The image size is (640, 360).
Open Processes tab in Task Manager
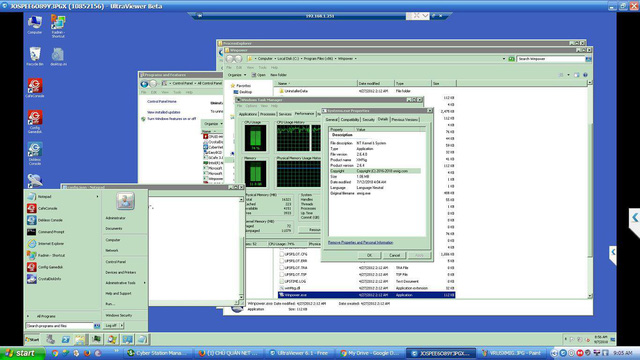coord(268,114)
